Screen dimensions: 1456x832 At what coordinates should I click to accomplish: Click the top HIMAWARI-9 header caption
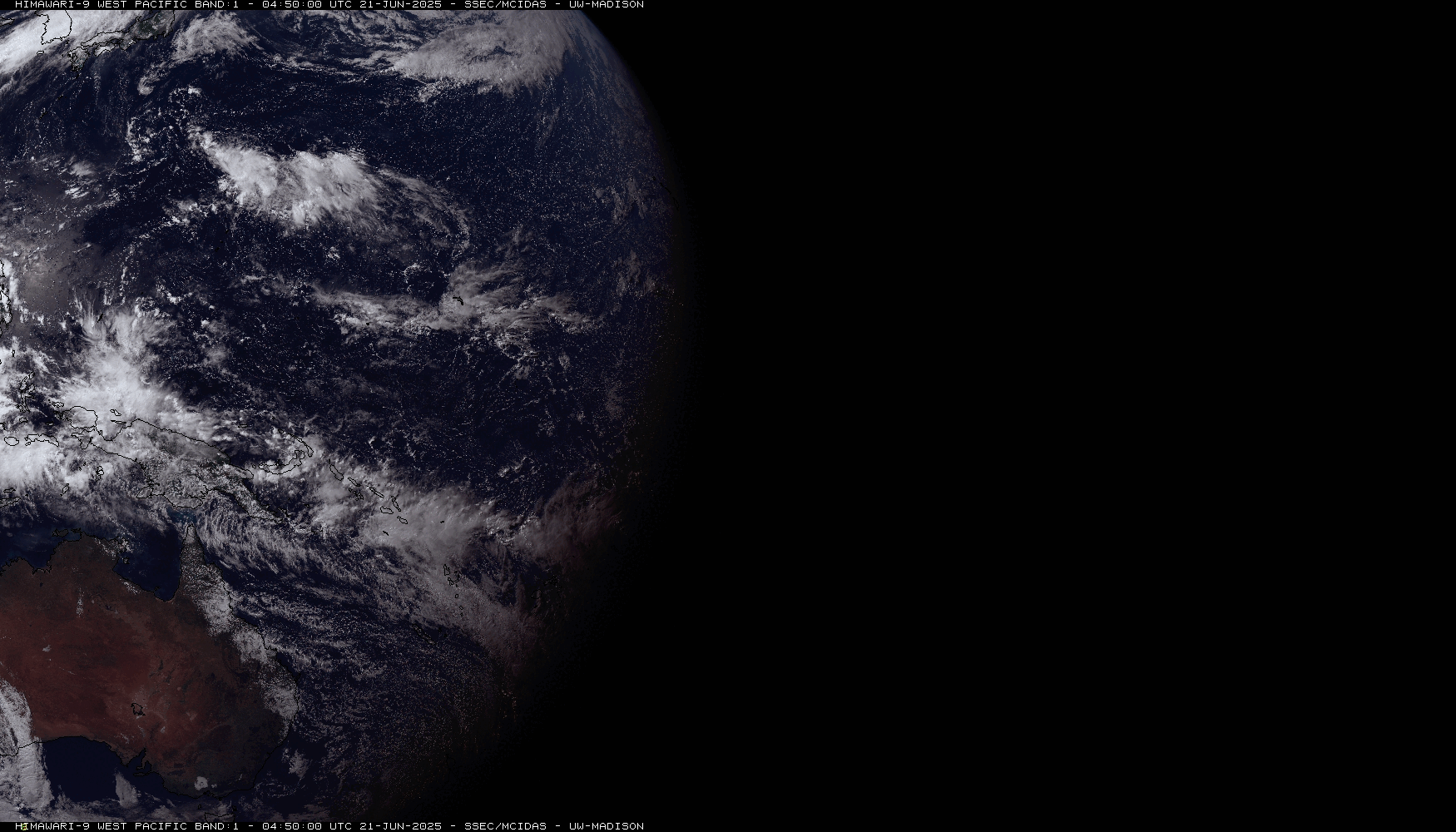[329, 5]
